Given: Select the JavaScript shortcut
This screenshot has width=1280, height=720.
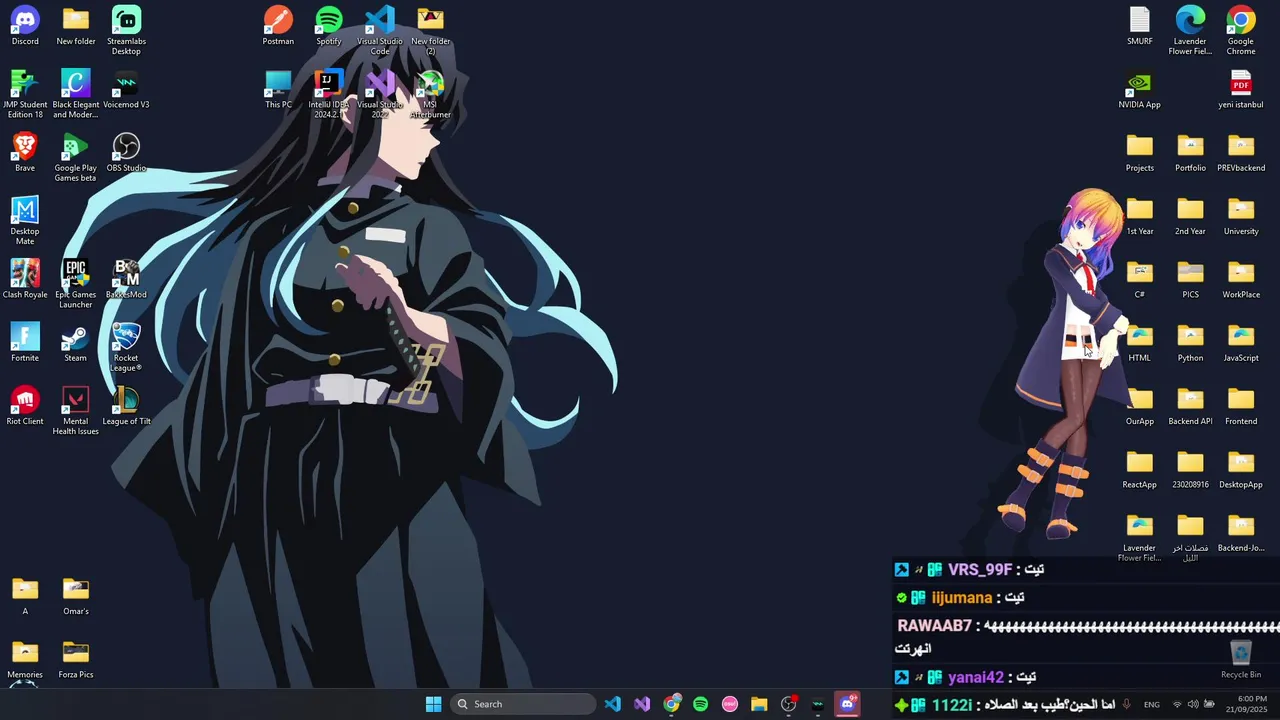Looking at the screenshot, I should coord(1241,342).
